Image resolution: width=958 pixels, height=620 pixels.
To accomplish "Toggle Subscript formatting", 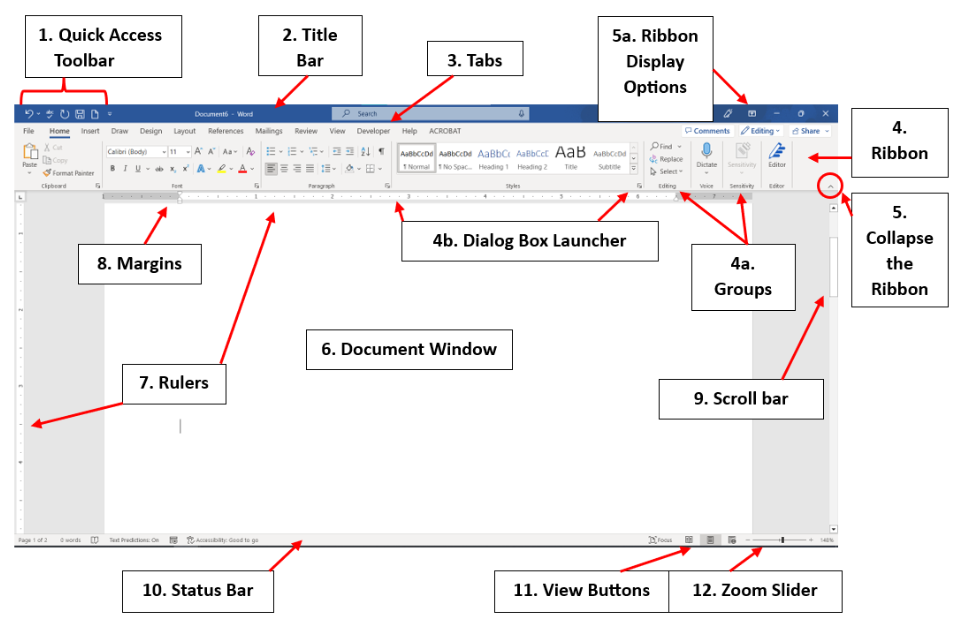I will pyautogui.click(x=173, y=169).
